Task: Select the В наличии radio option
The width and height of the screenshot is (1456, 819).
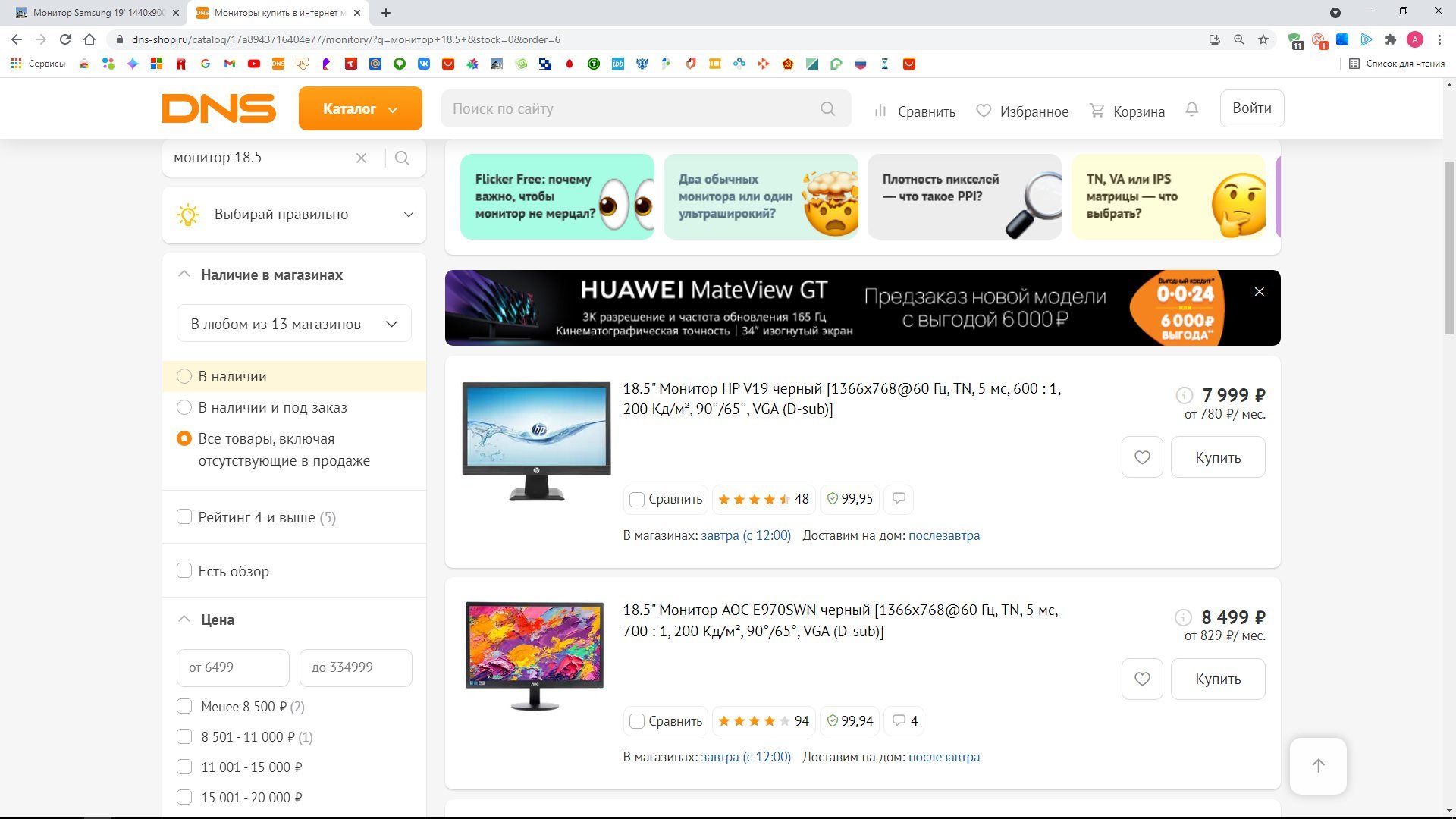Action: pyautogui.click(x=184, y=376)
